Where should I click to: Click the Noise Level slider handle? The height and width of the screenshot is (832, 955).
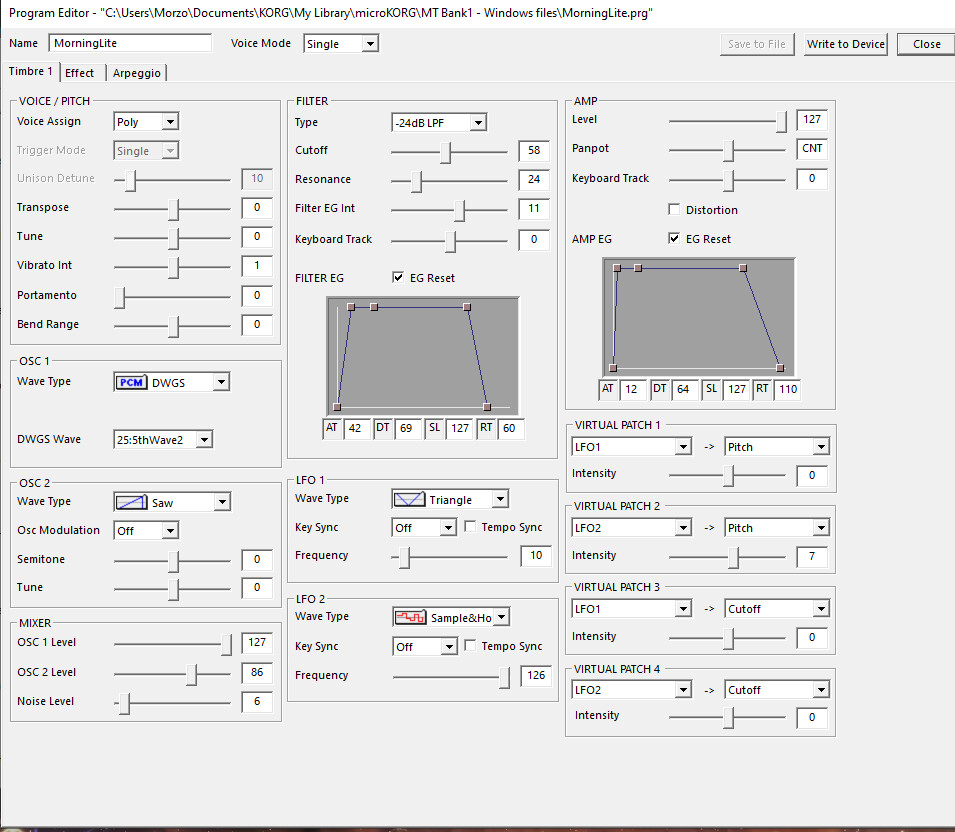124,703
